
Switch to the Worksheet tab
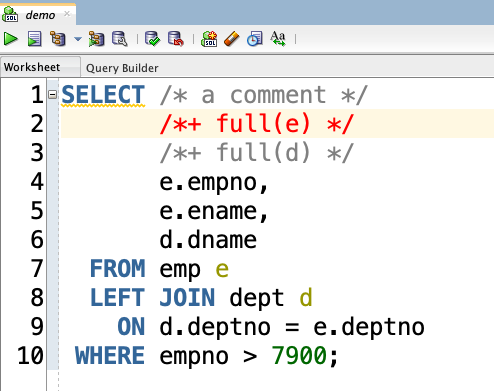pyautogui.click(x=40, y=67)
